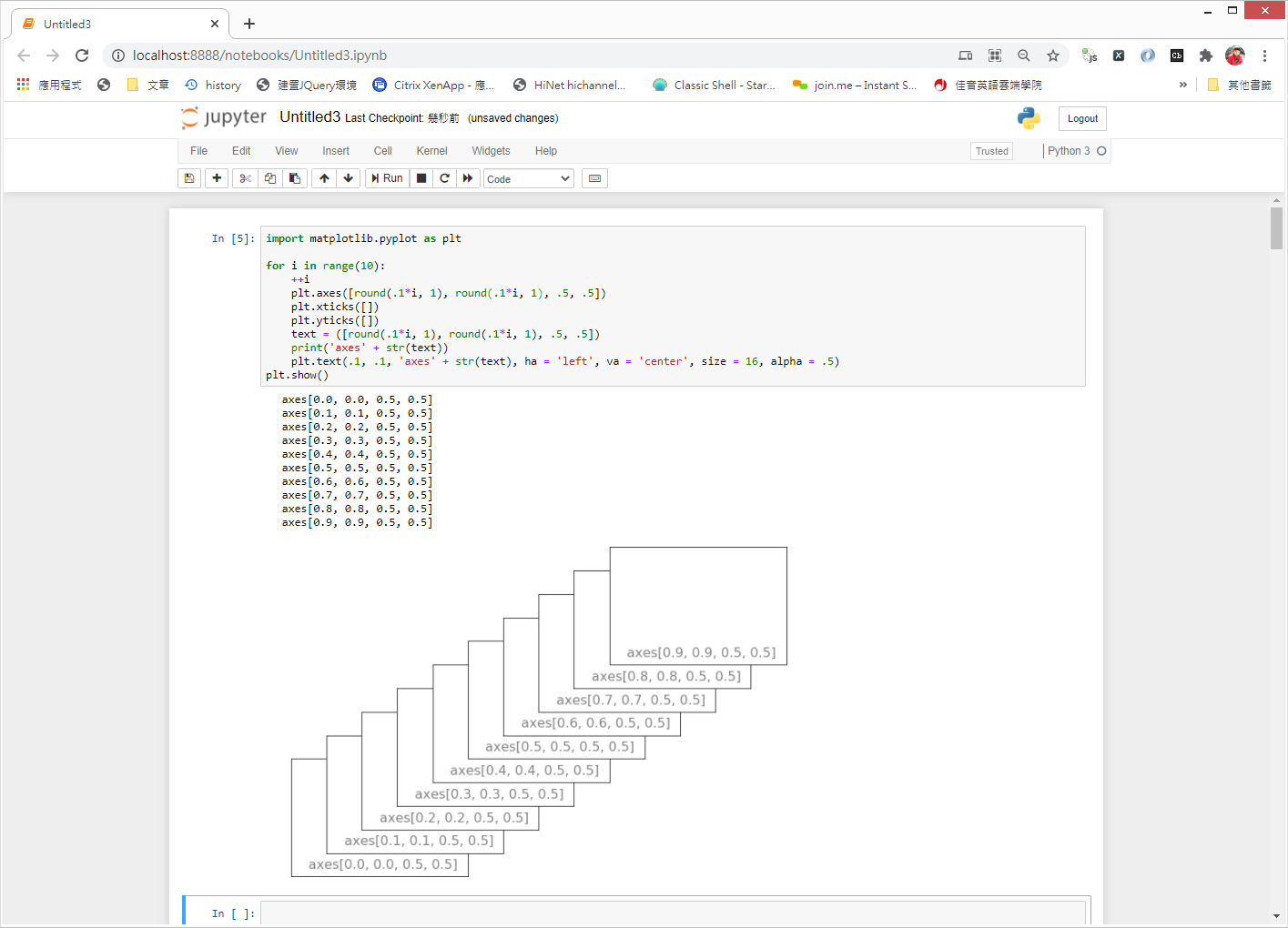Restart the kernel with circular arrow icon
This screenshot has height=928, width=1288.
(445, 178)
